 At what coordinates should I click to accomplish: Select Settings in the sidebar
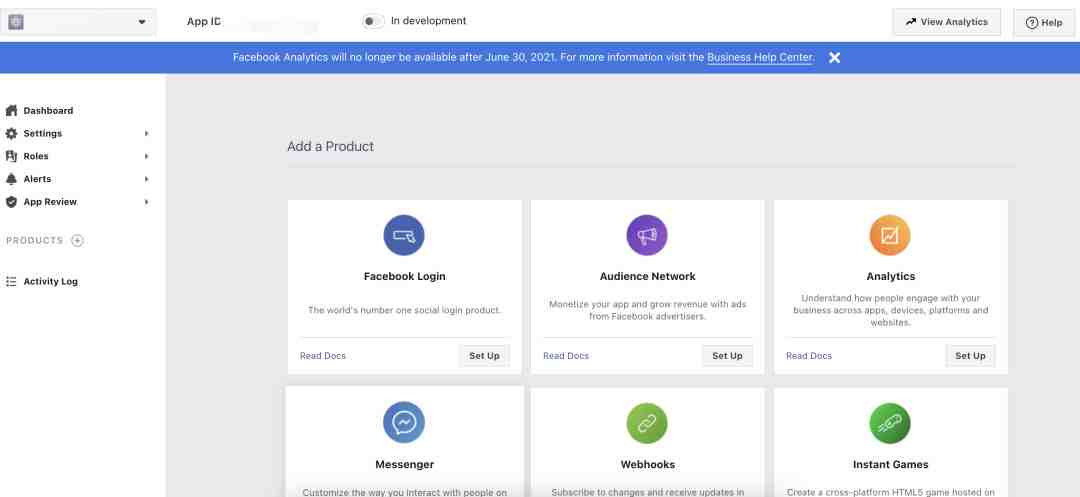pyautogui.click(x=43, y=134)
